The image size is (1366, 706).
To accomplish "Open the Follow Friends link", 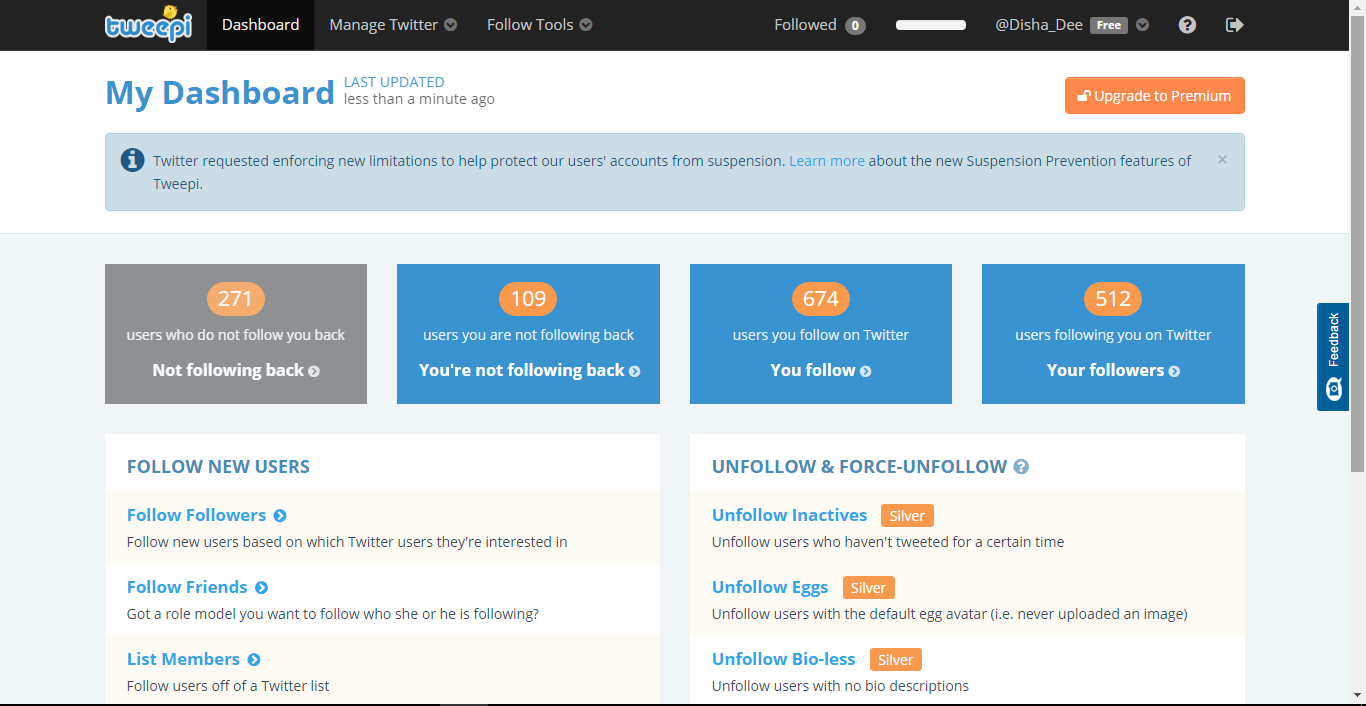I will click(x=187, y=587).
